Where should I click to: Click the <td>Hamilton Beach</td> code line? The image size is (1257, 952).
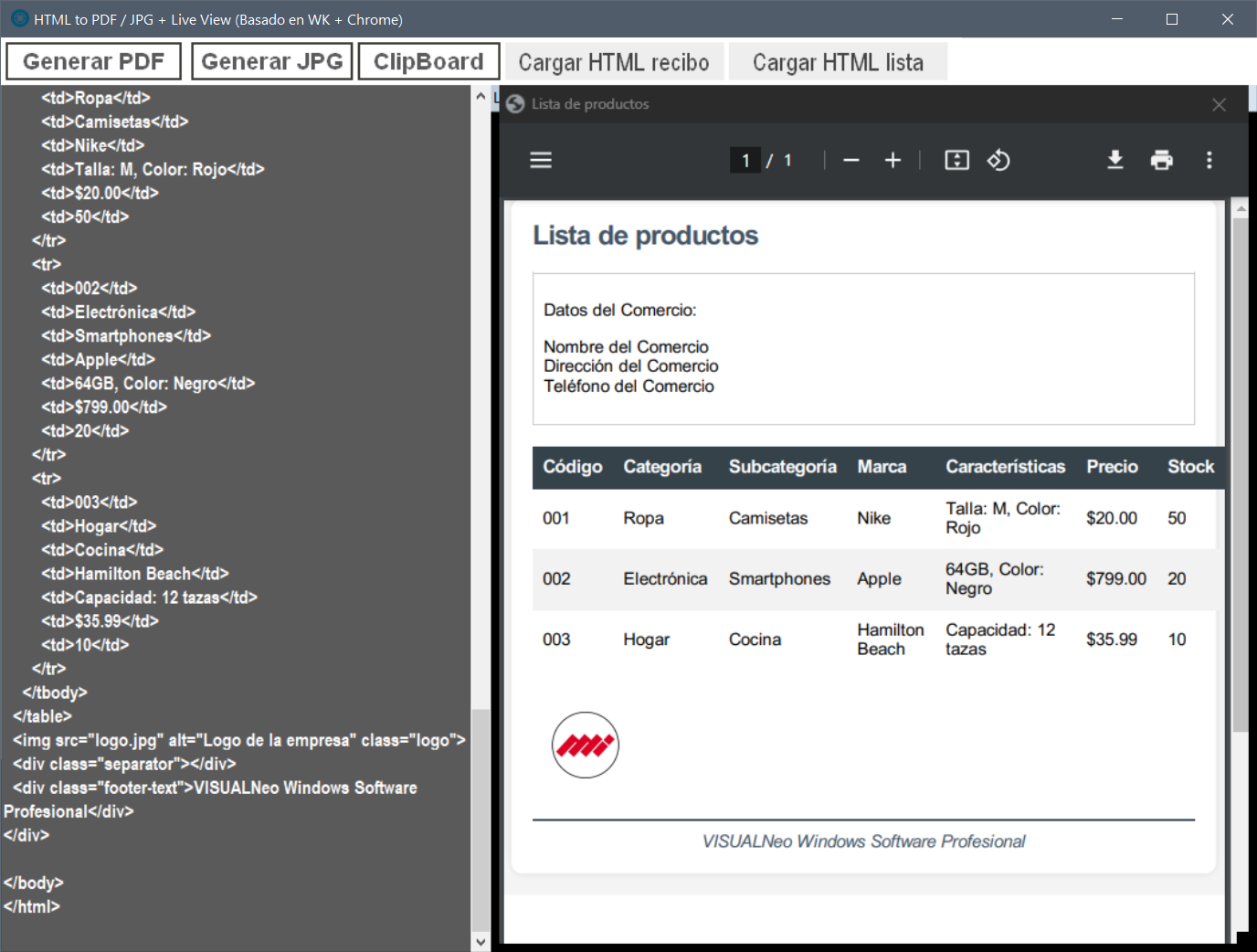135,574
